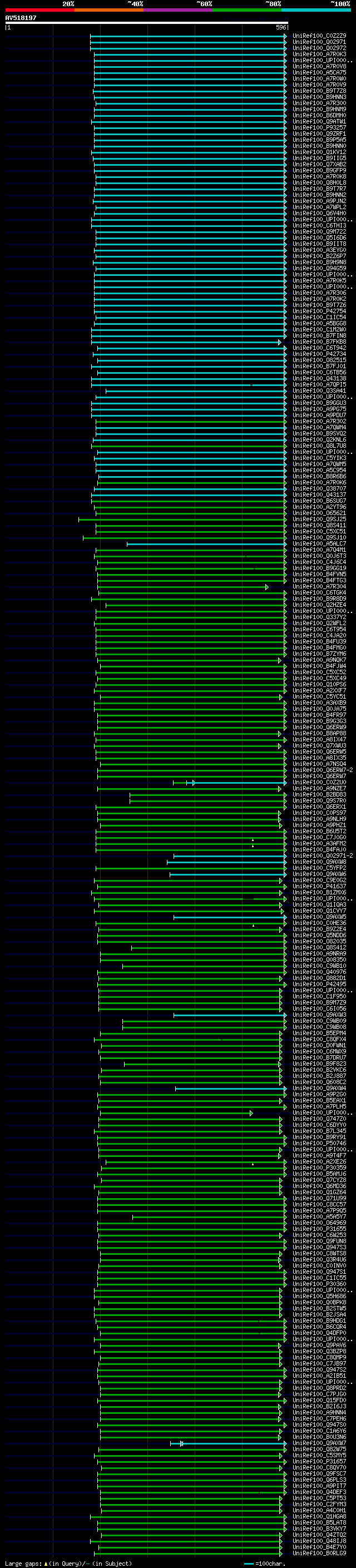Click the cyan ~100% identity color bar
This screenshot has height=1568, width=356.
pos(316,10)
